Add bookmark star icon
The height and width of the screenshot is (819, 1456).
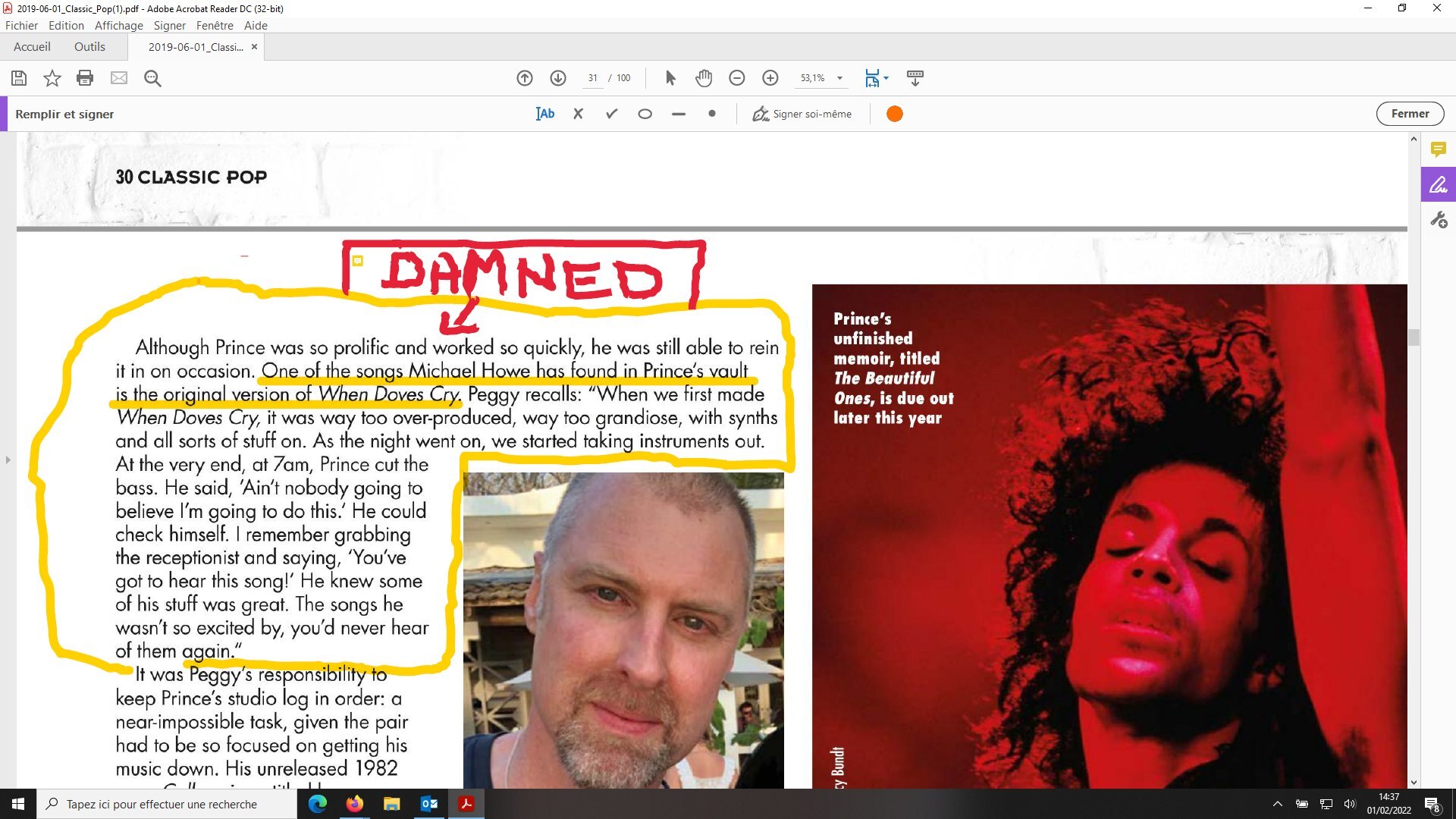[x=52, y=78]
